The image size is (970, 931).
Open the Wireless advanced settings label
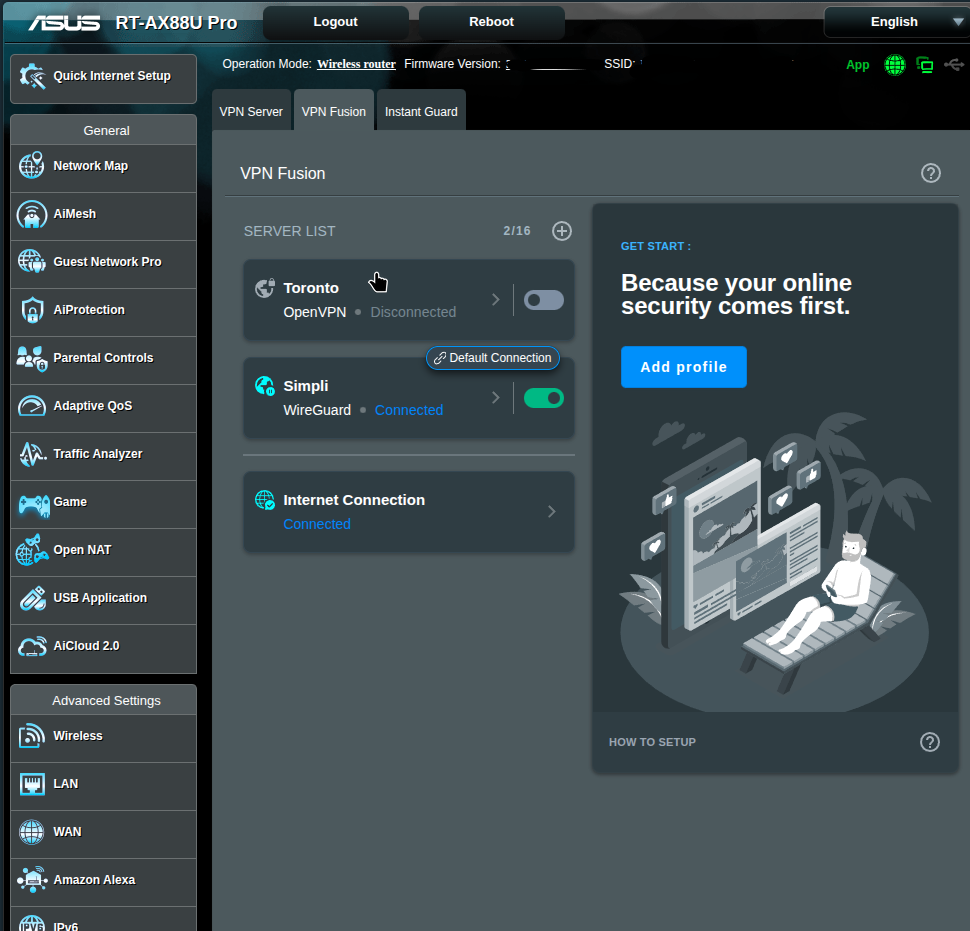(78, 736)
